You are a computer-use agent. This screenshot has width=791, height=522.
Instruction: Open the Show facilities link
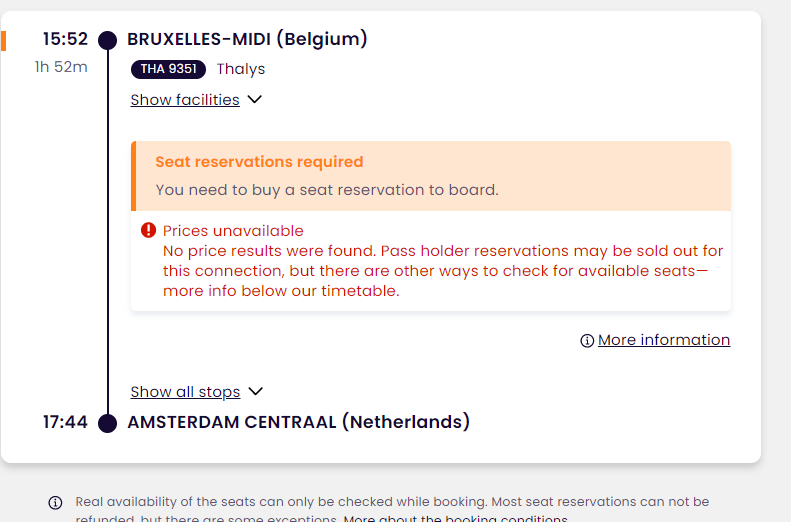[x=185, y=100]
